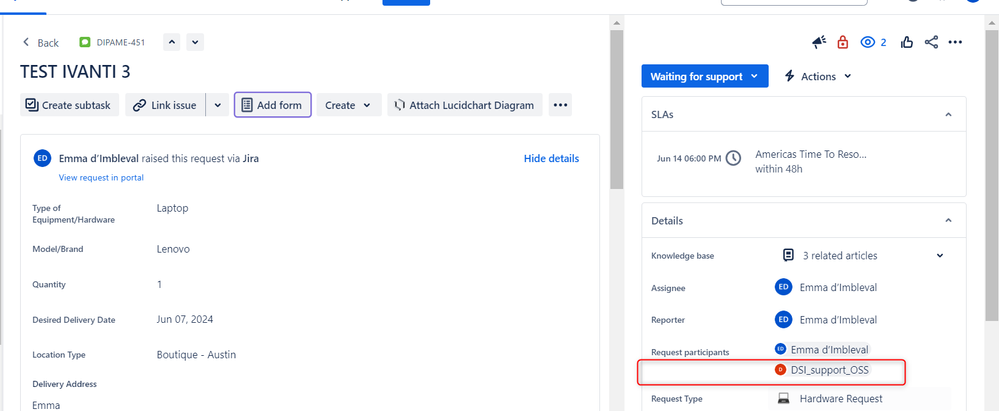Open the toolbar more options ellipsis
999x411 pixels.
pyautogui.click(x=560, y=105)
